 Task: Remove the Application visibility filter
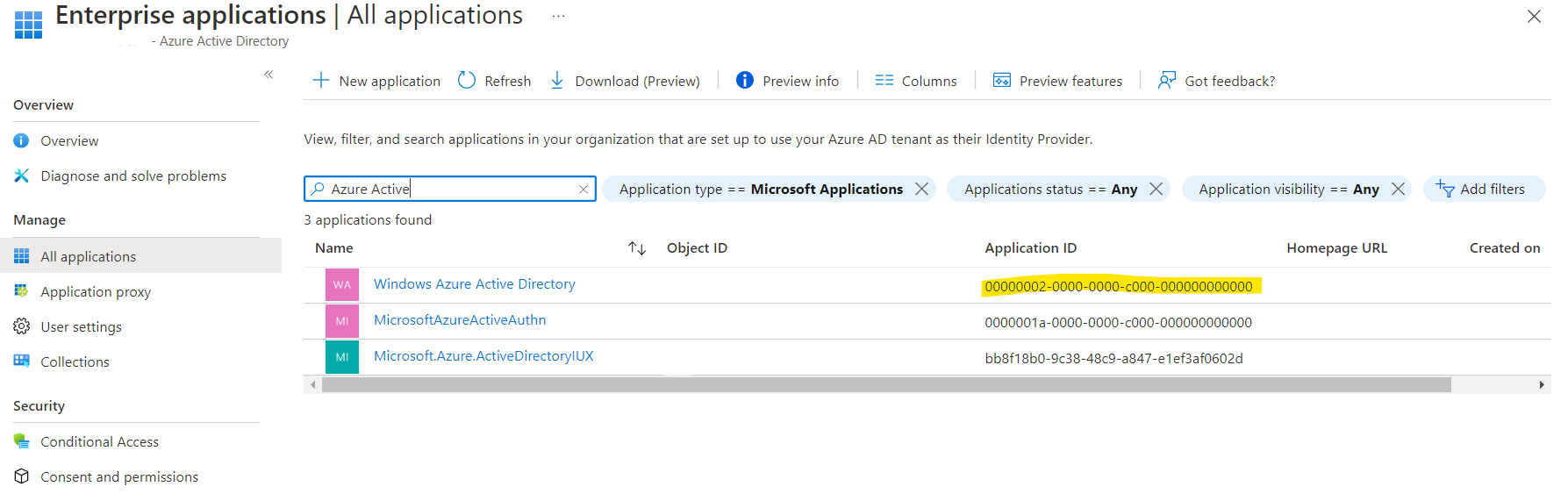[x=1398, y=189]
